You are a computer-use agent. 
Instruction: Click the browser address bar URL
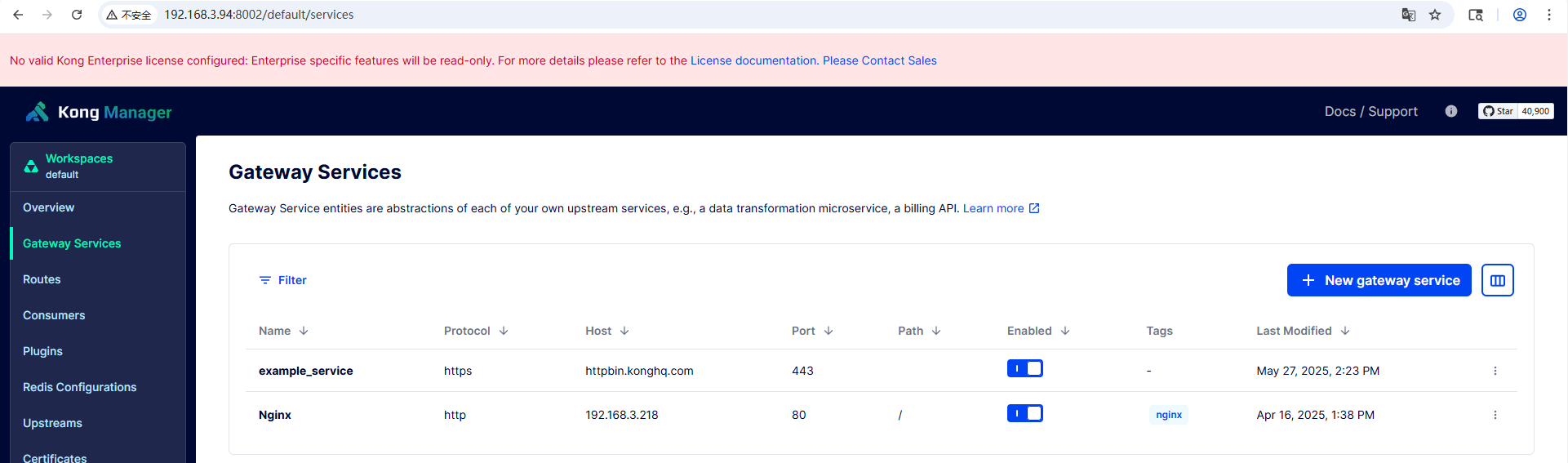(259, 15)
